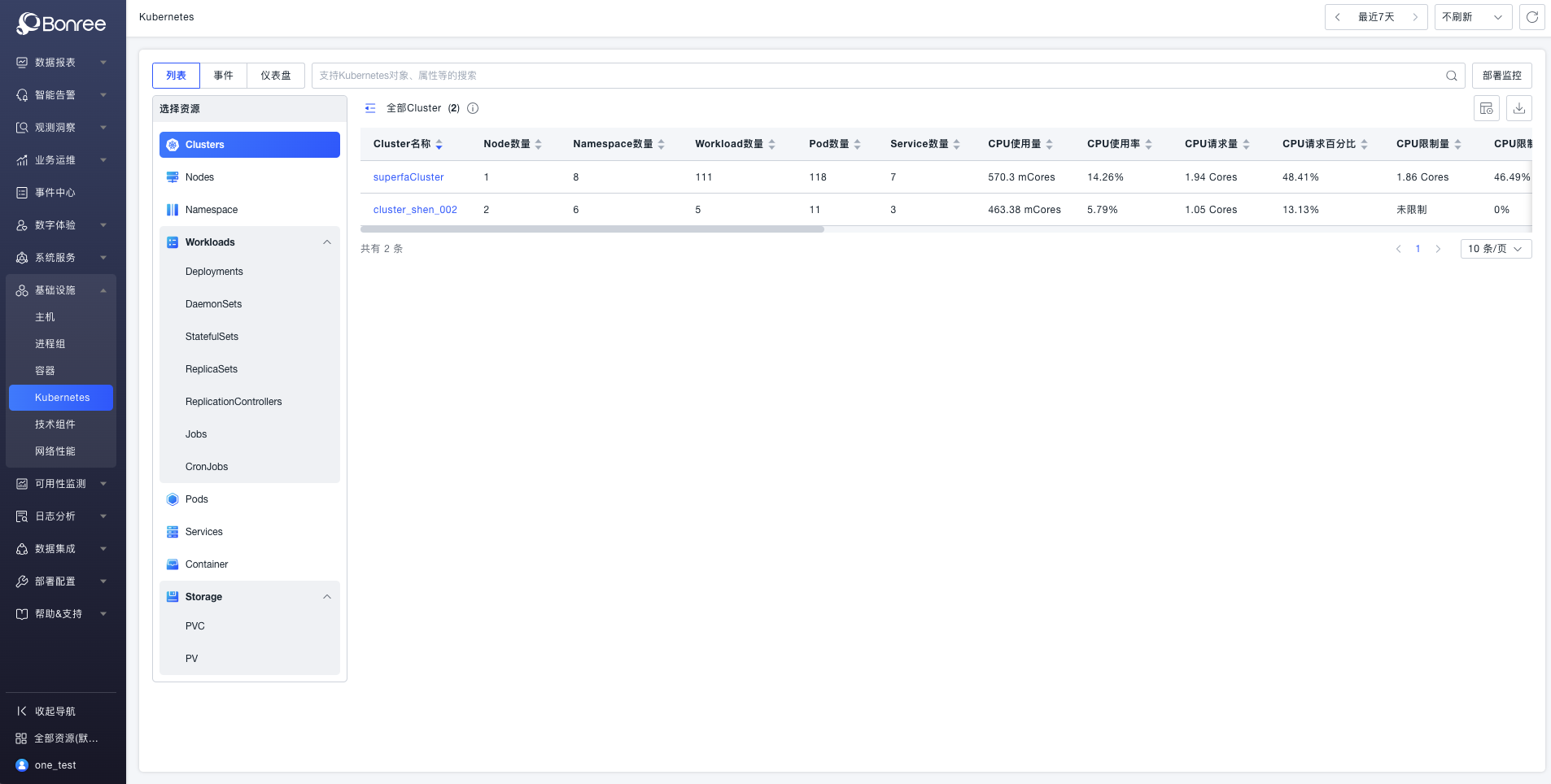This screenshot has height=784, width=1551.
Task: Switch to the 事件 tab
Action: [x=223, y=76]
